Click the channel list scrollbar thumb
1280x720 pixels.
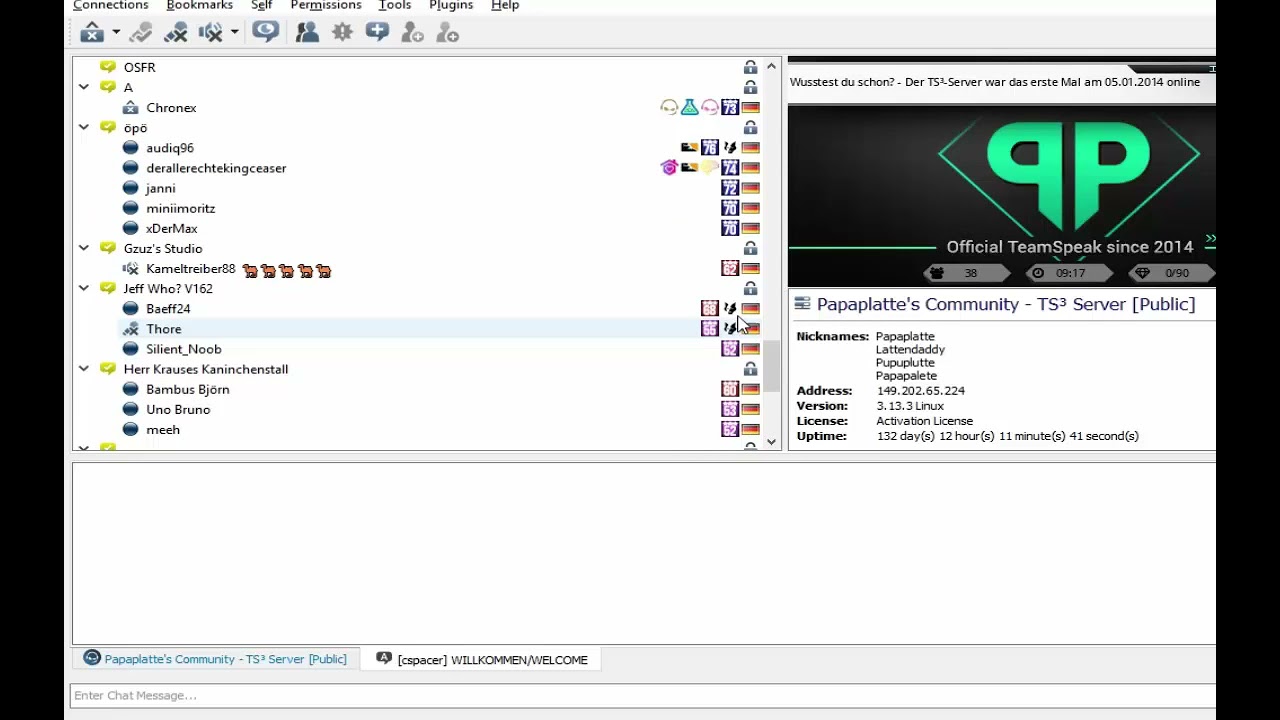pyautogui.click(x=771, y=366)
